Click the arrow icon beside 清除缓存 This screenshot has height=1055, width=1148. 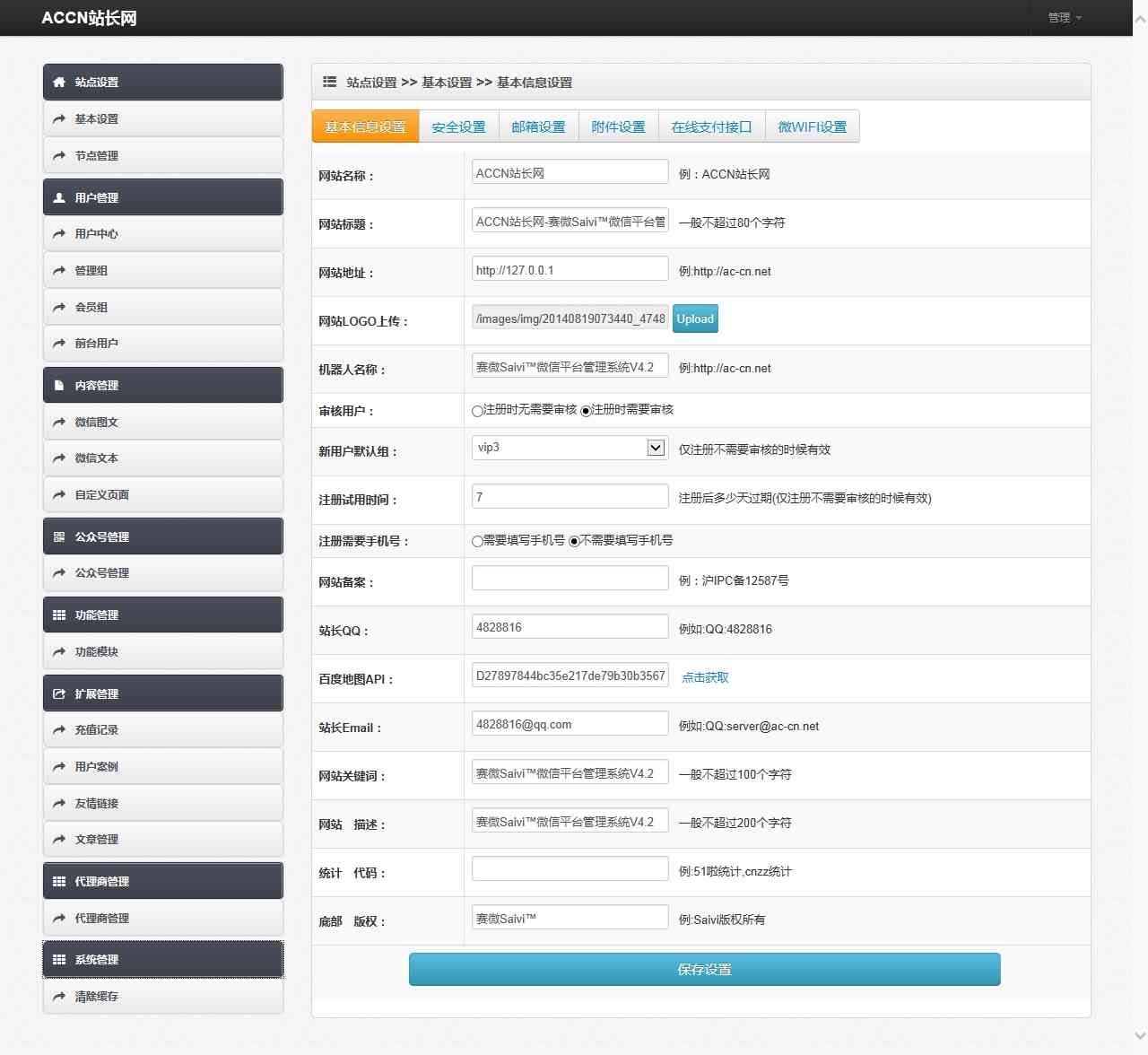click(x=59, y=997)
